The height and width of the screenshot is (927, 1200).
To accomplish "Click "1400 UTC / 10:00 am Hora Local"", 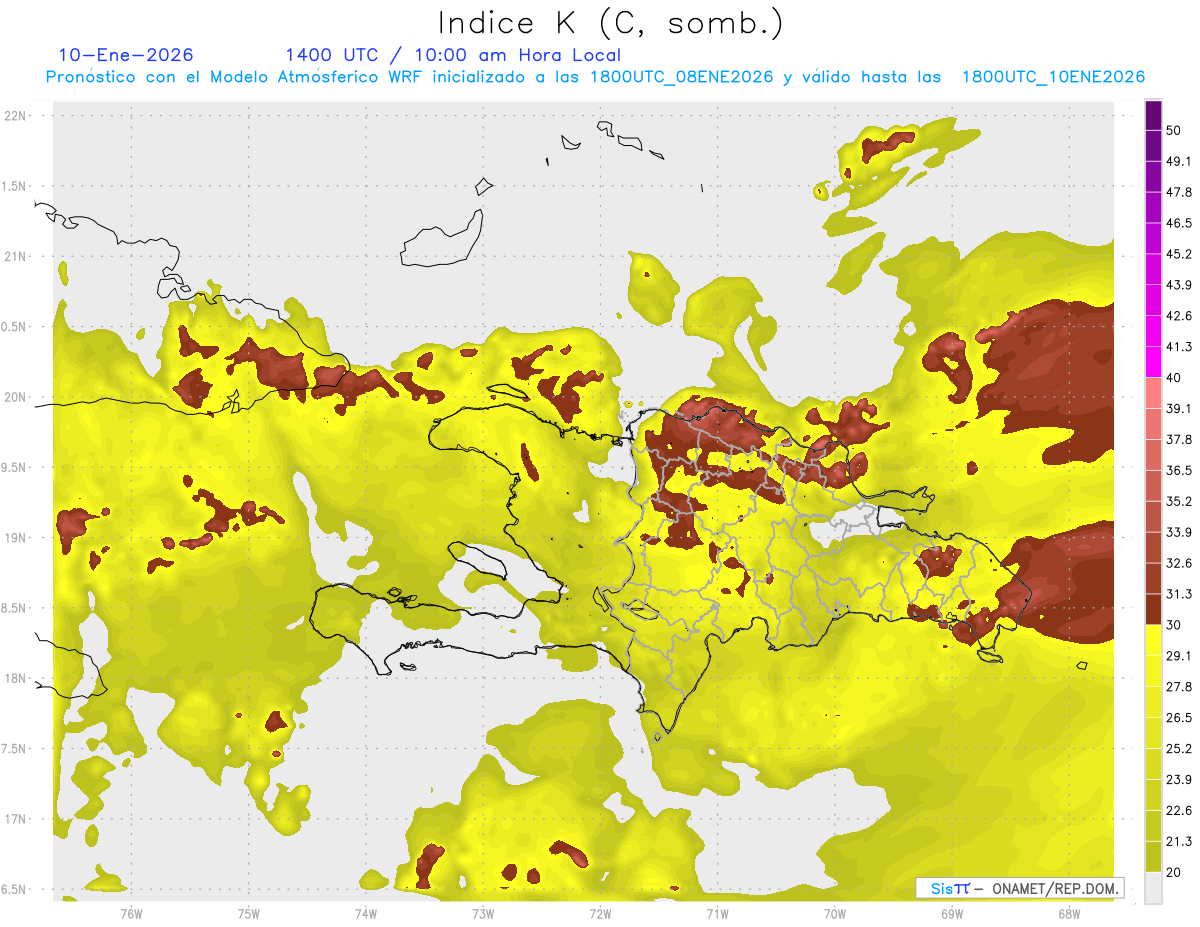I will [453, 55].
